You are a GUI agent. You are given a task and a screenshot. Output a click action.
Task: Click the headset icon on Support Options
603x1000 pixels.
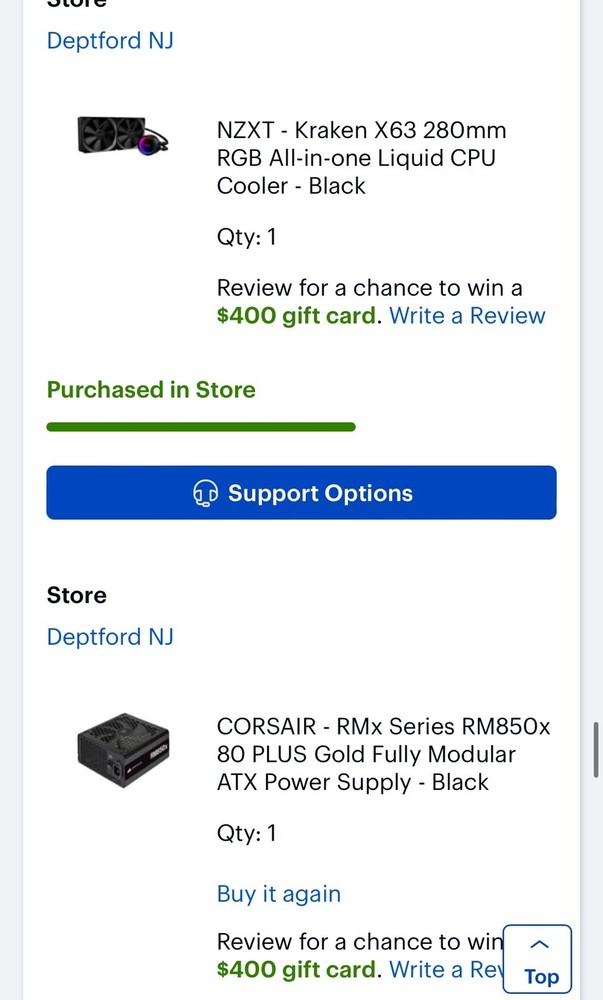point(205,492)
